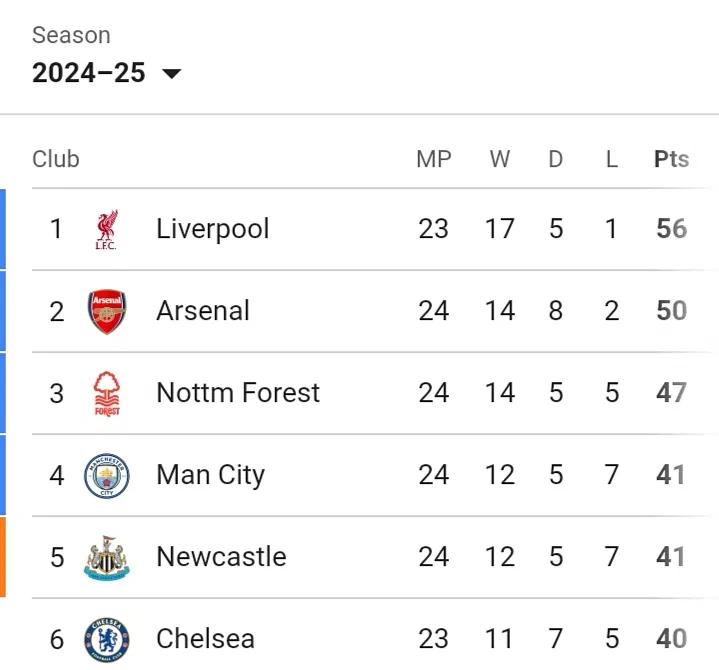
Task: Click the Newcastle club crest icon
Action: (106, 557)
